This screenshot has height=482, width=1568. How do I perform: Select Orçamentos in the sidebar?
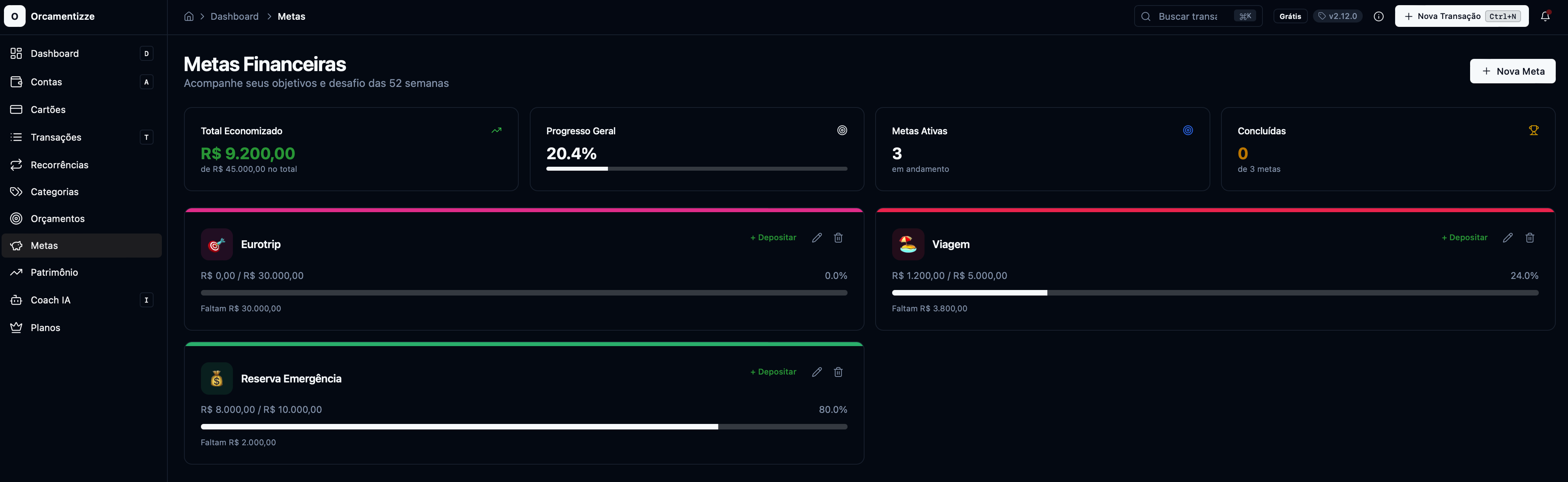57,219
